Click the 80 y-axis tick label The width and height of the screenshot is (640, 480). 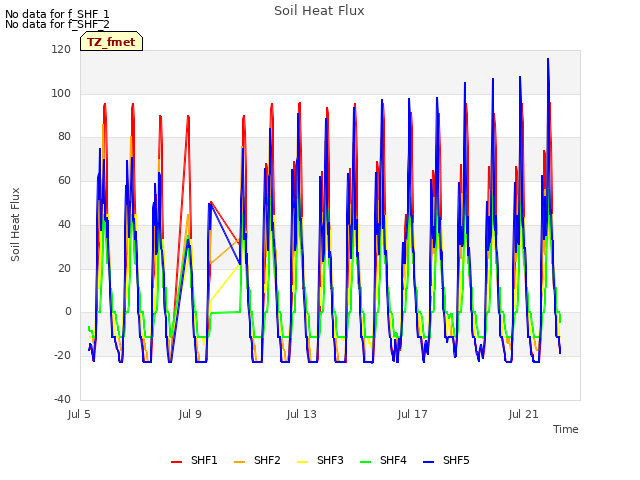[x=64, y=136]
